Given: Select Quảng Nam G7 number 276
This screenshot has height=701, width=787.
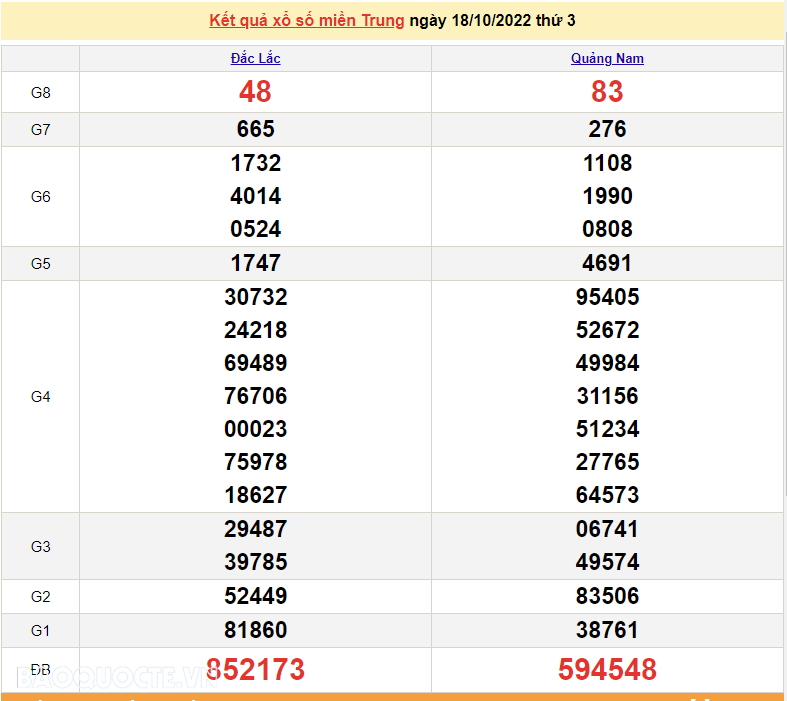Looking at the screenshot, I should 607,129.
